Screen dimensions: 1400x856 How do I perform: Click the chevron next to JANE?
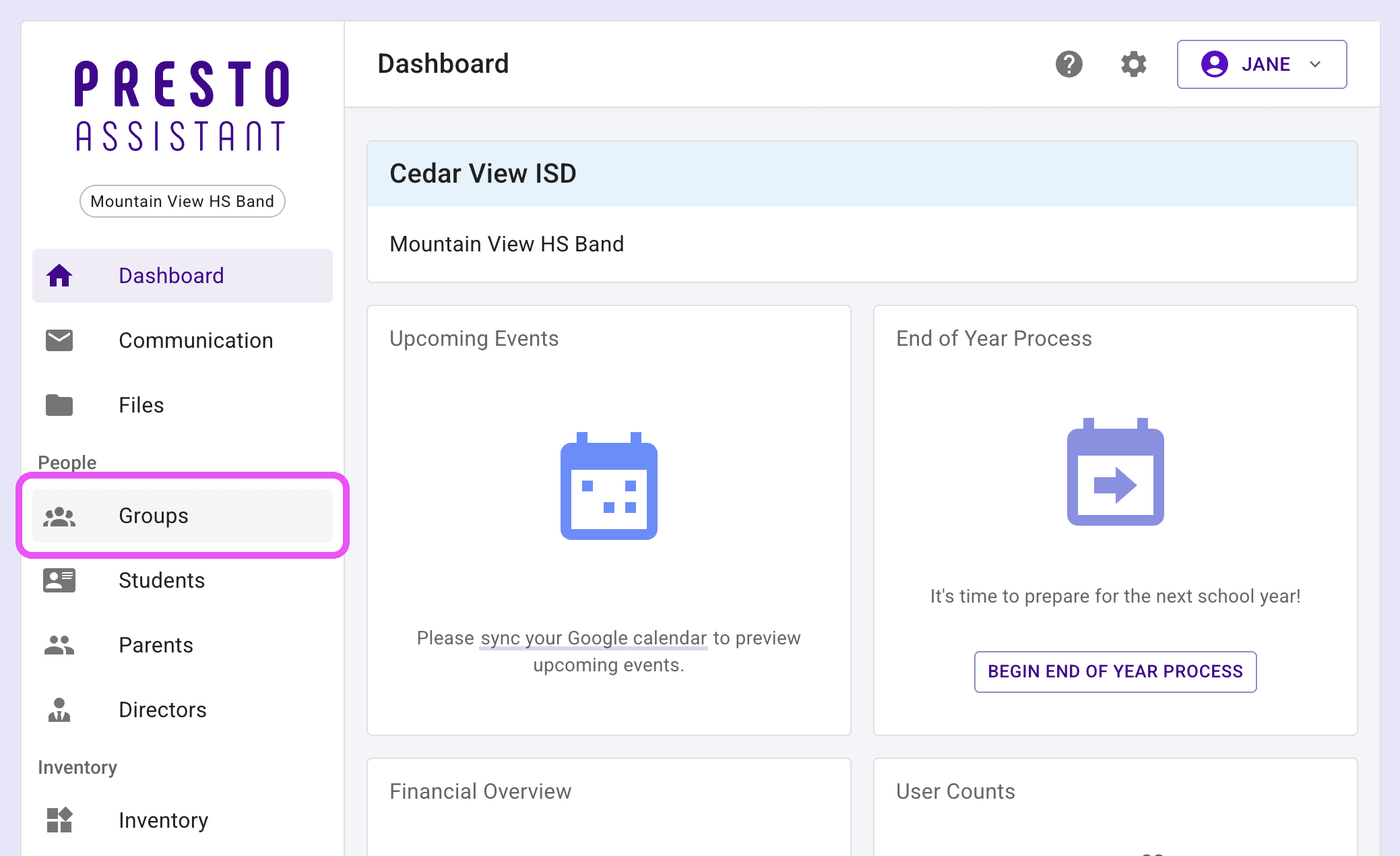(1315, 65)
